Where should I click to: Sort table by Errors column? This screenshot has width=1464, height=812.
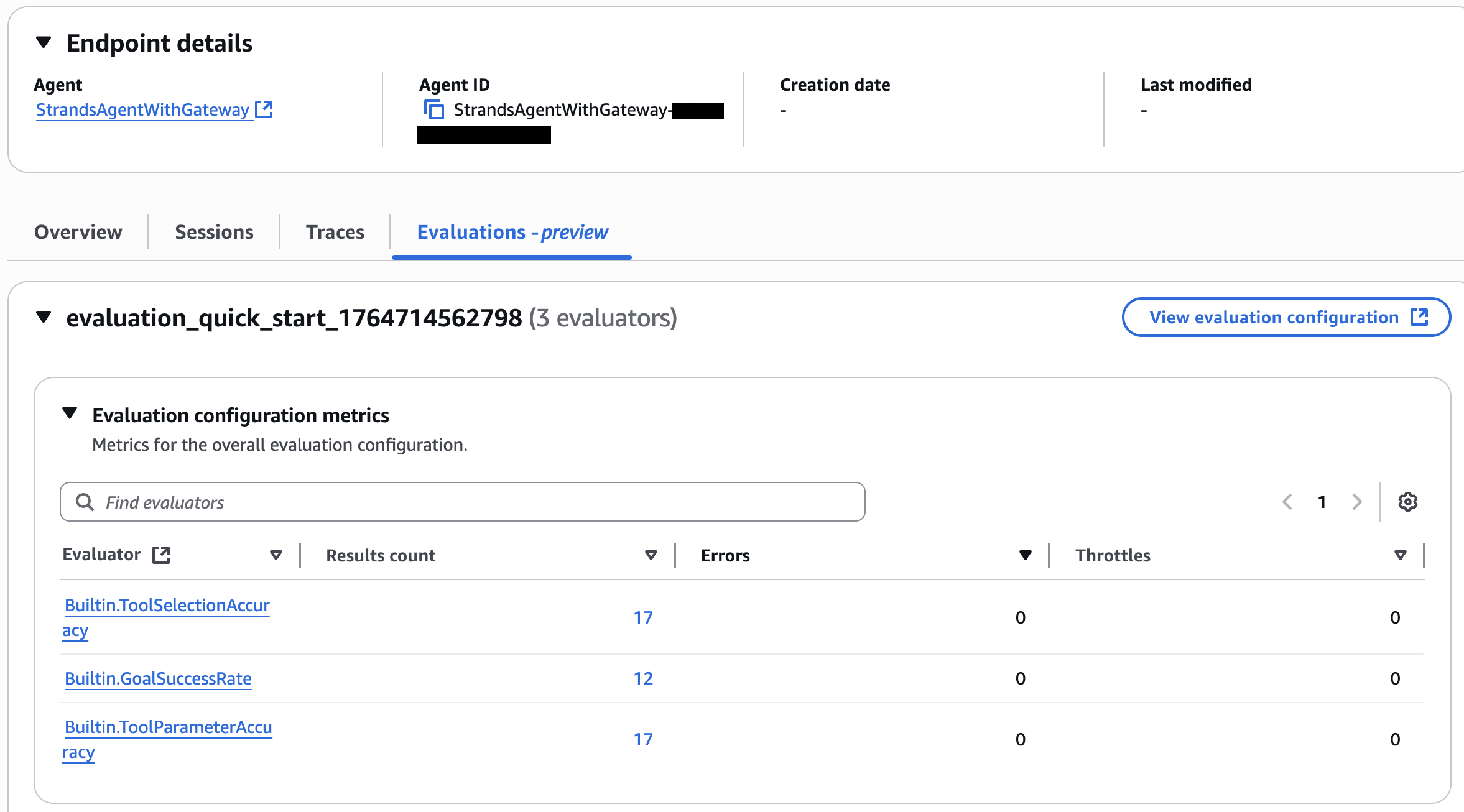click(x=1025, y=555)
